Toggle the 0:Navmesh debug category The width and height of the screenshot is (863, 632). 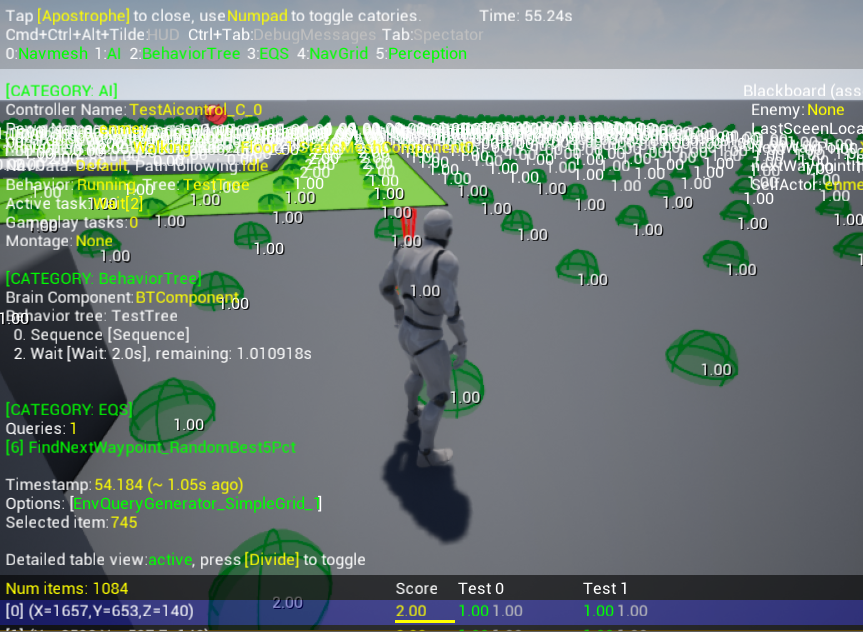tap(47, 53)
